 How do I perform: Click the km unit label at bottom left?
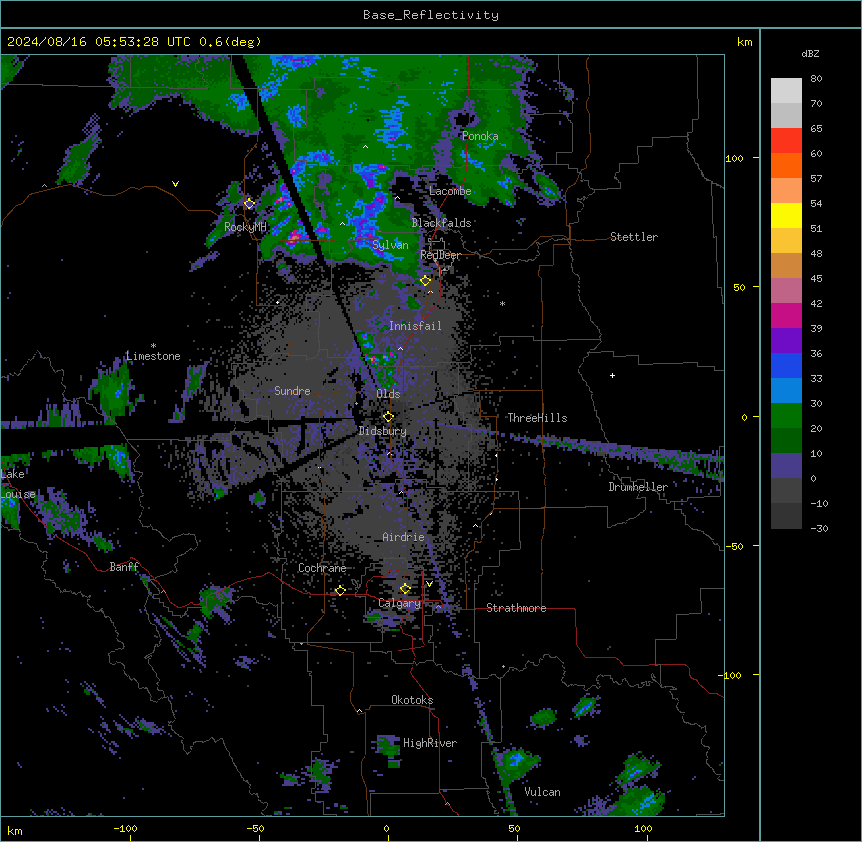coord(15,830)
